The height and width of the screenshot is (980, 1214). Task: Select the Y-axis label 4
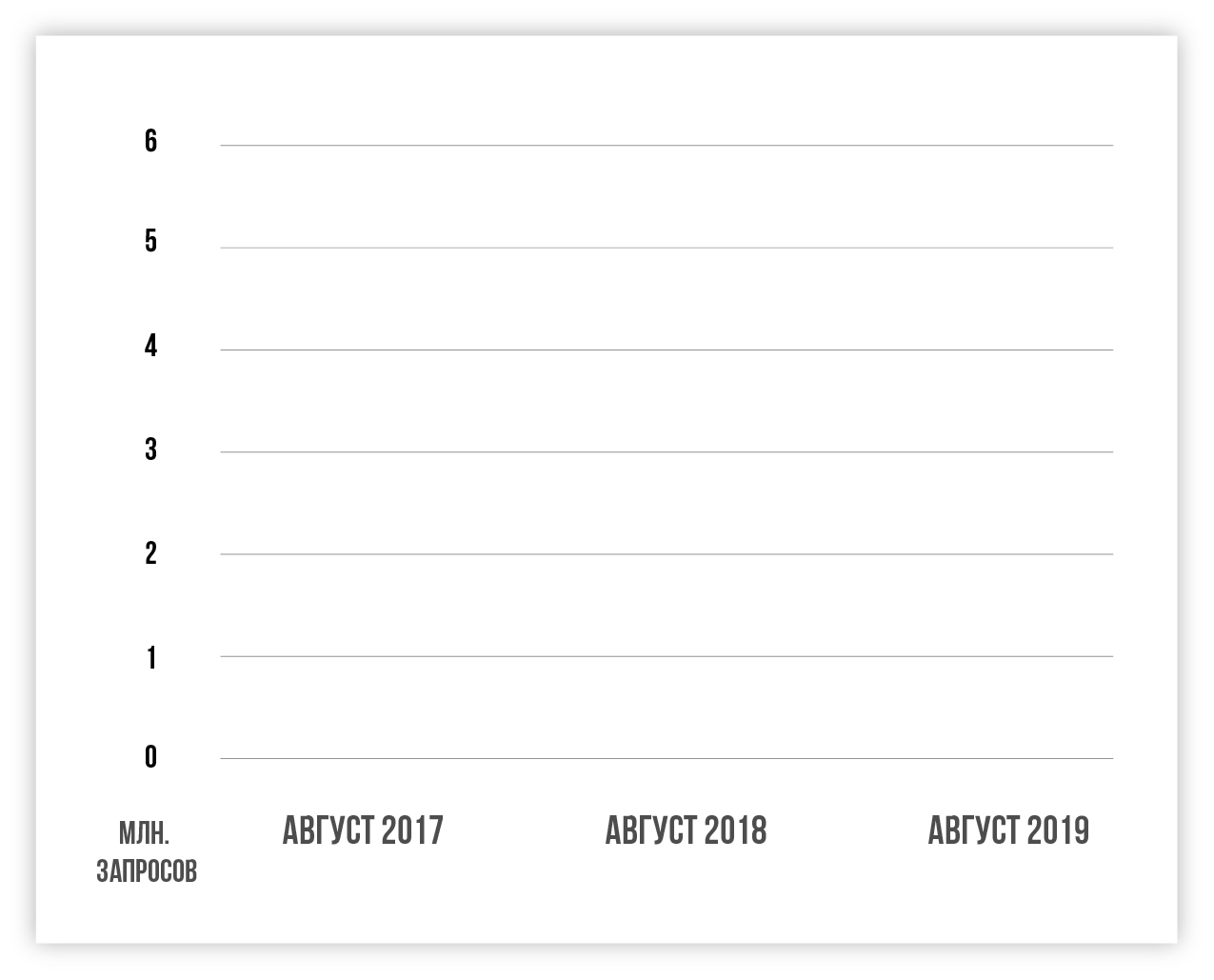click(150, 346)
